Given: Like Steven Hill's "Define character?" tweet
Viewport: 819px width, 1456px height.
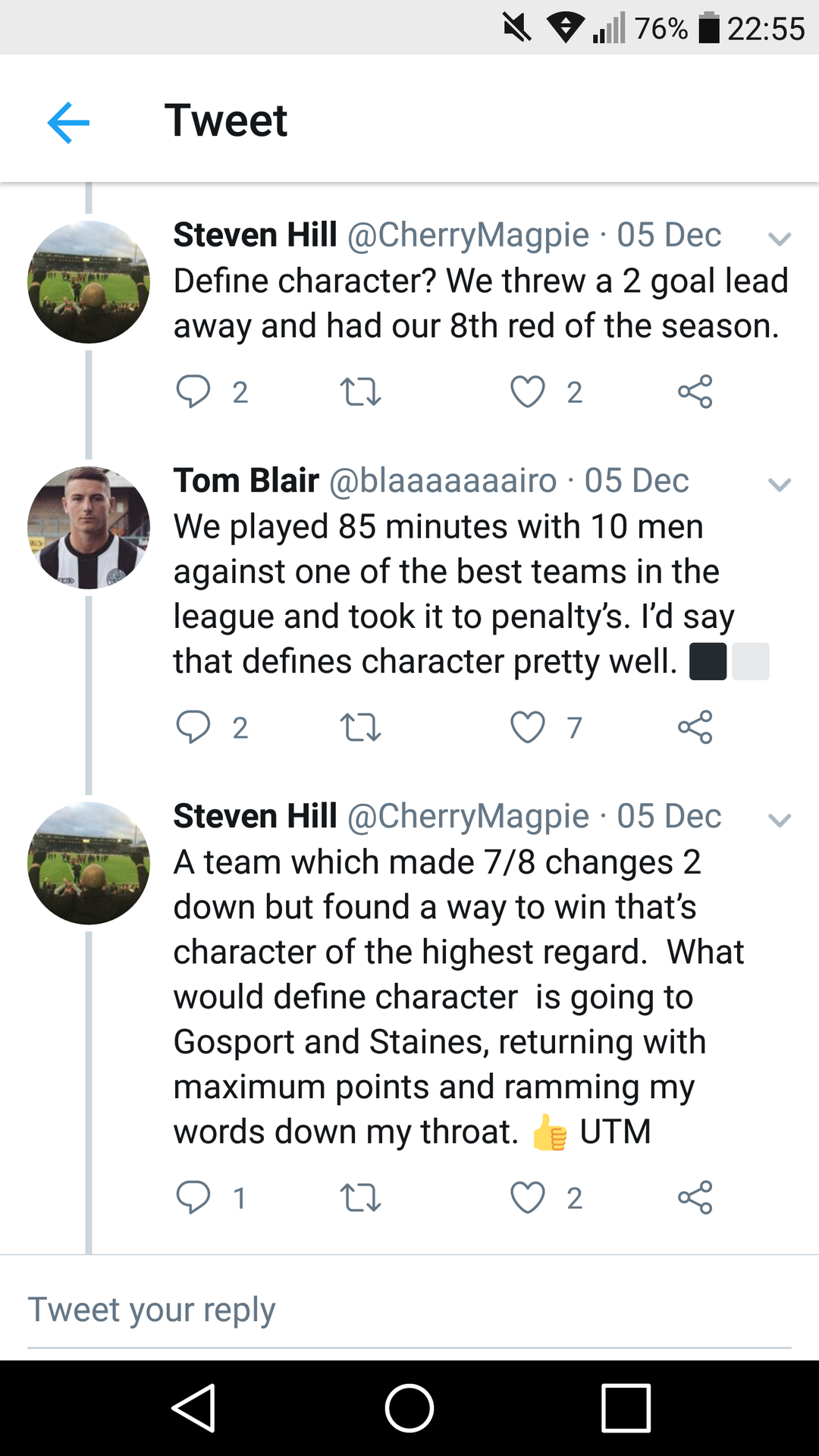Looking at the screenshot, I should (x=528, y=392).
